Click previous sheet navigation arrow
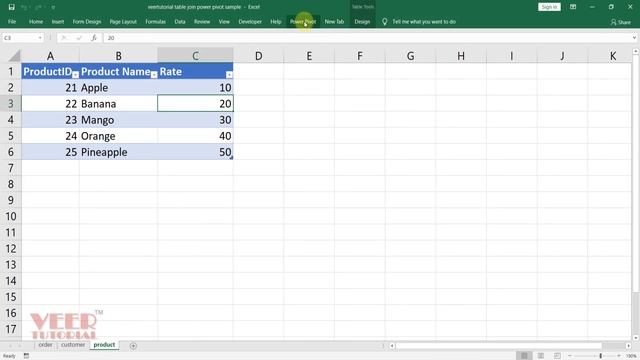The image size is (640, 360). point(10,346)
